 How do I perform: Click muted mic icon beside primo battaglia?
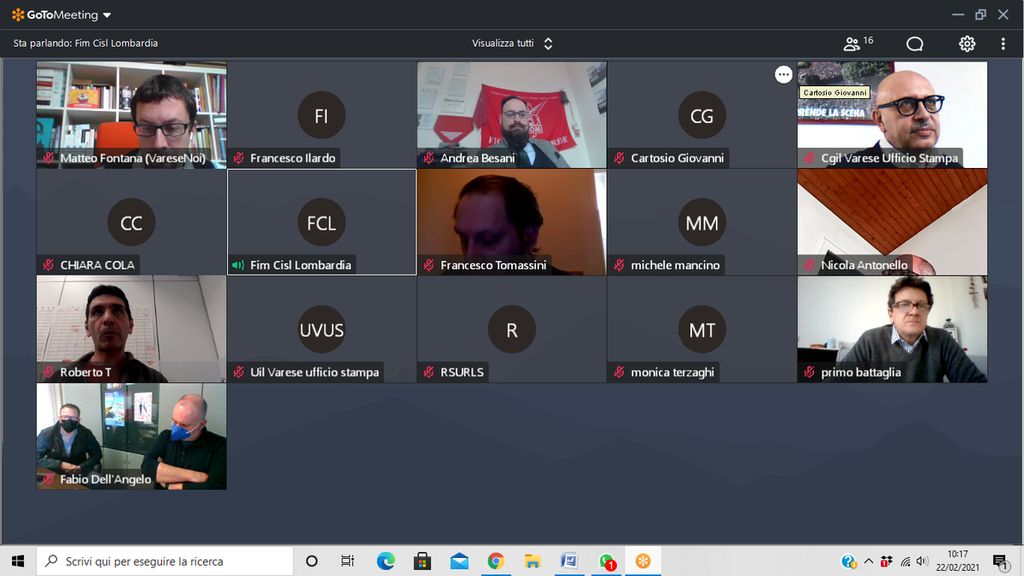tap(809, 372)
